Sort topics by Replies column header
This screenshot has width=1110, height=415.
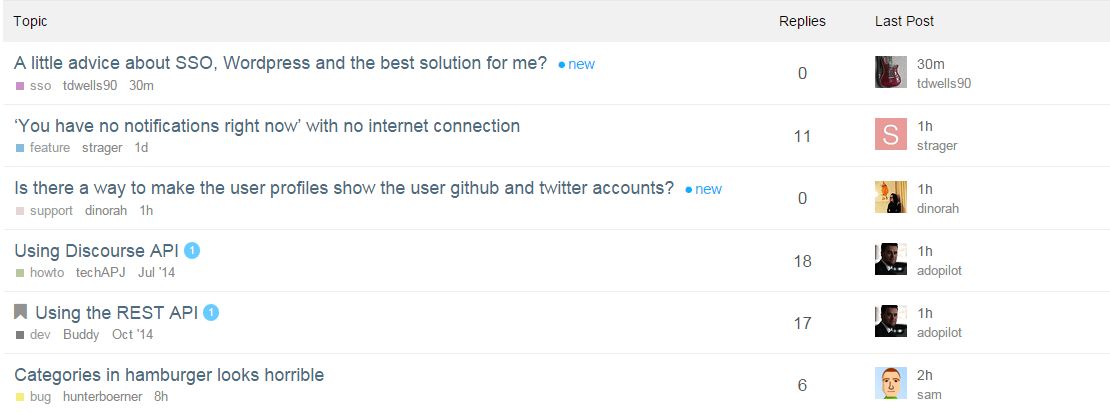click(x=802, y=21)
